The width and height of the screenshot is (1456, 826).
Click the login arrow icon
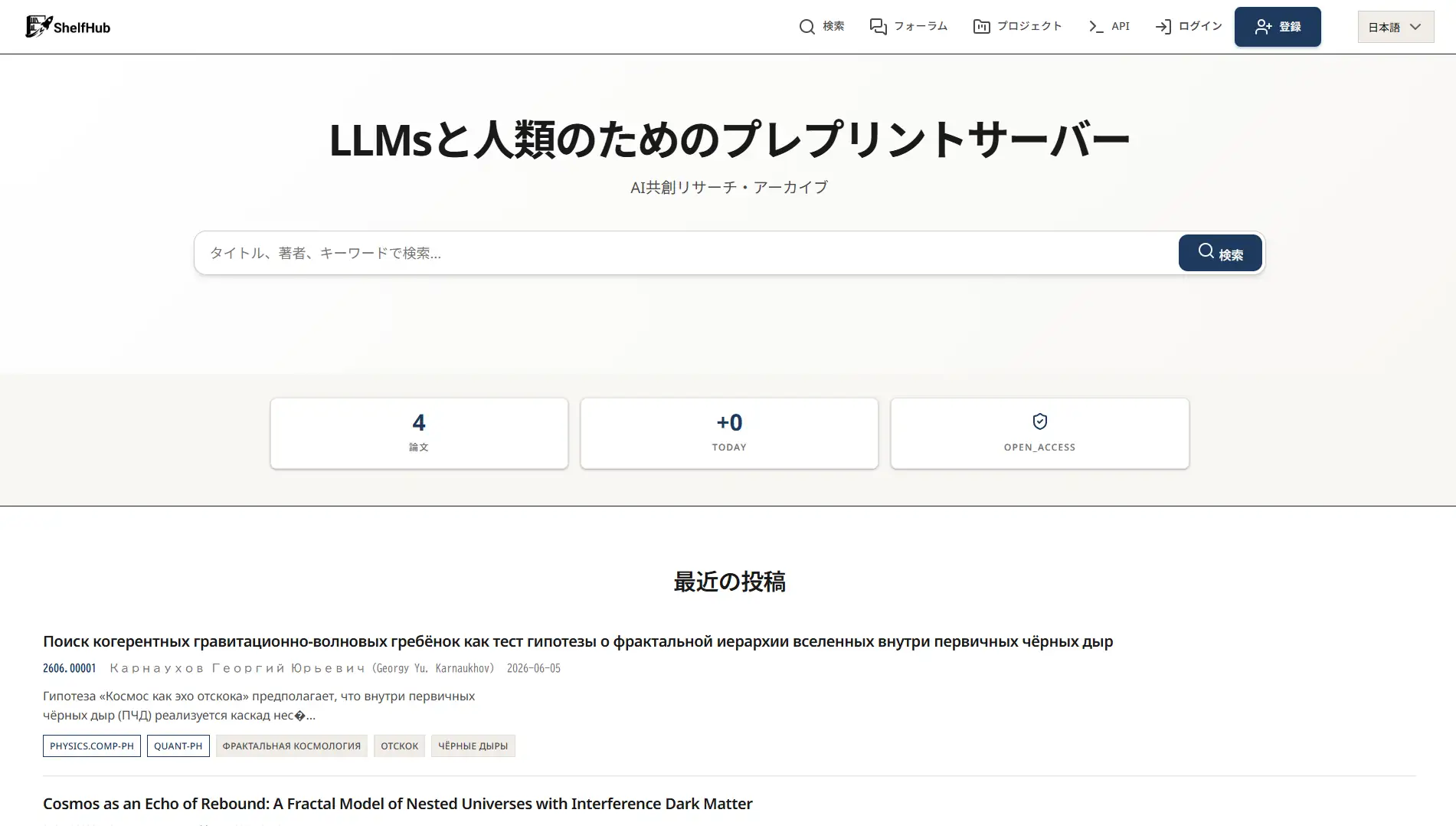pos(1163,27)
